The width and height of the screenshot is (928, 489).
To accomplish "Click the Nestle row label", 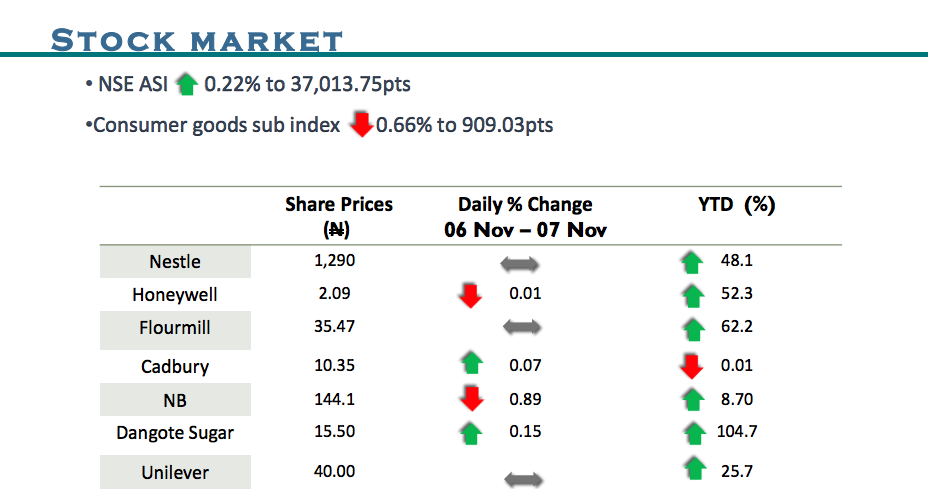I will click(175, 262).
